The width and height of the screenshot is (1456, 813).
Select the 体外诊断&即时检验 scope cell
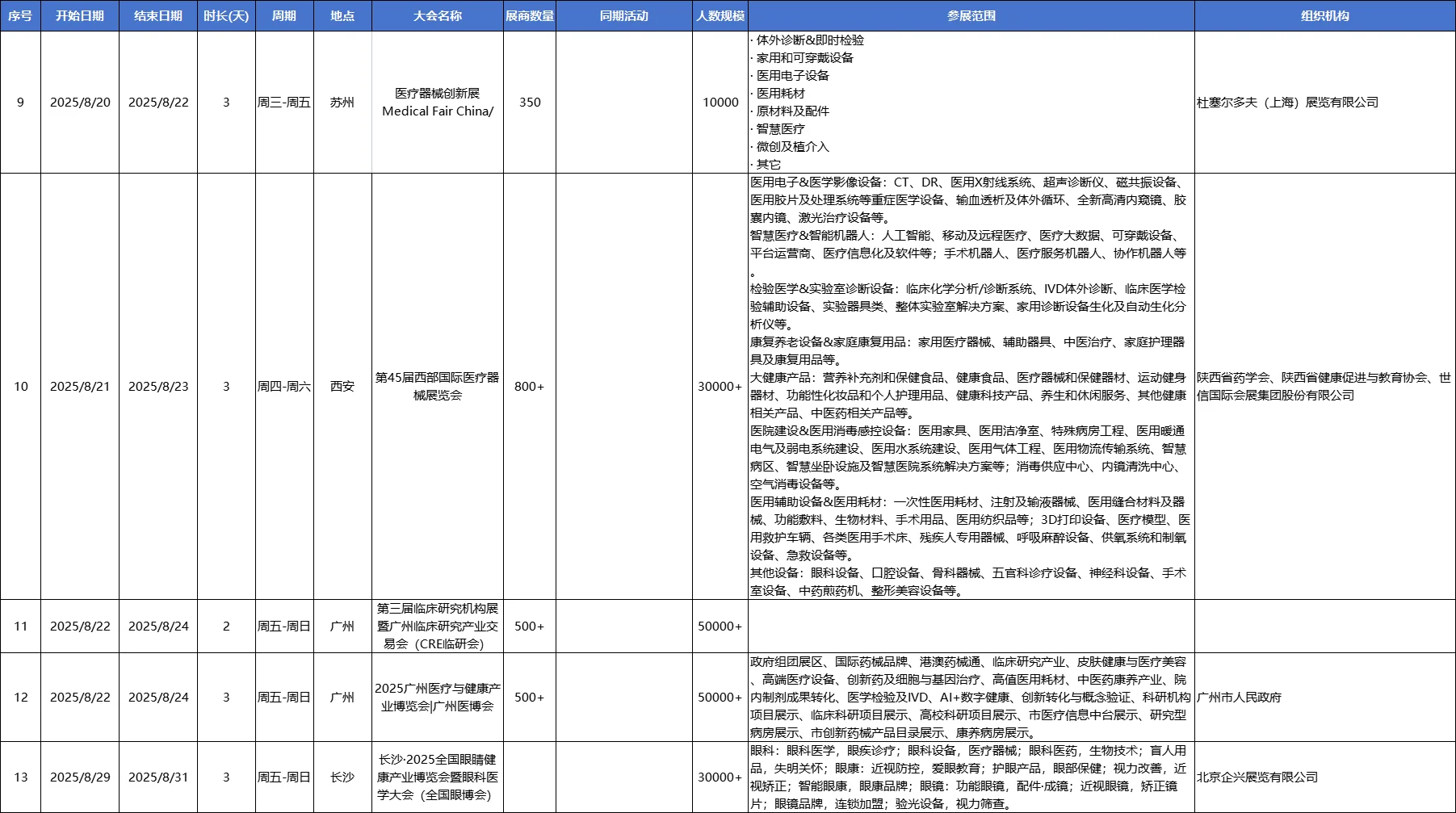tap(971, 103)
